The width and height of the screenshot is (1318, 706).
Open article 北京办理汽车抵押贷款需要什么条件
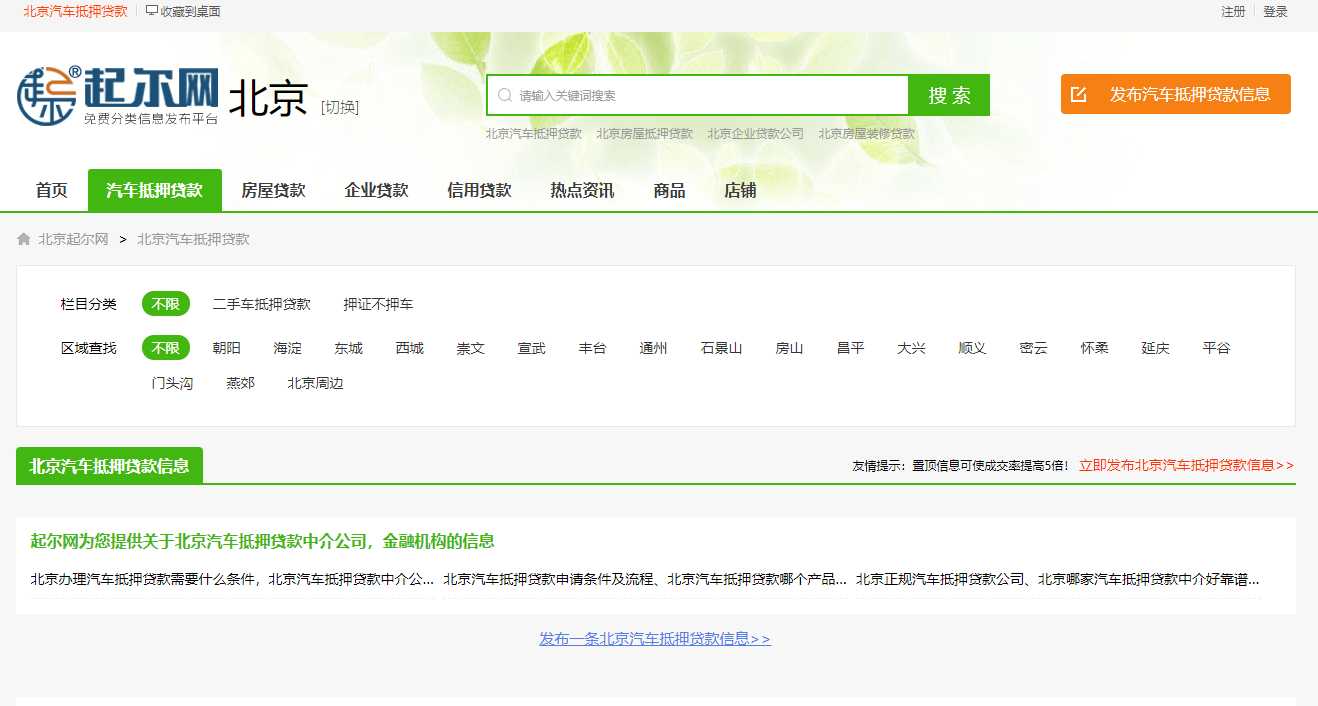pyautogui.click(x=232, y=579)
